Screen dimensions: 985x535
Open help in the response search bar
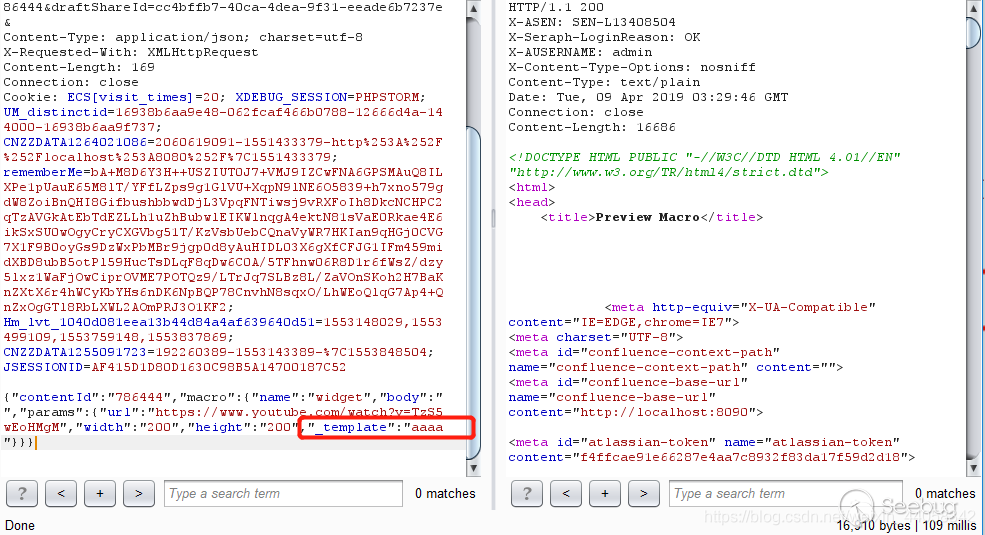[x=527, y=494]
